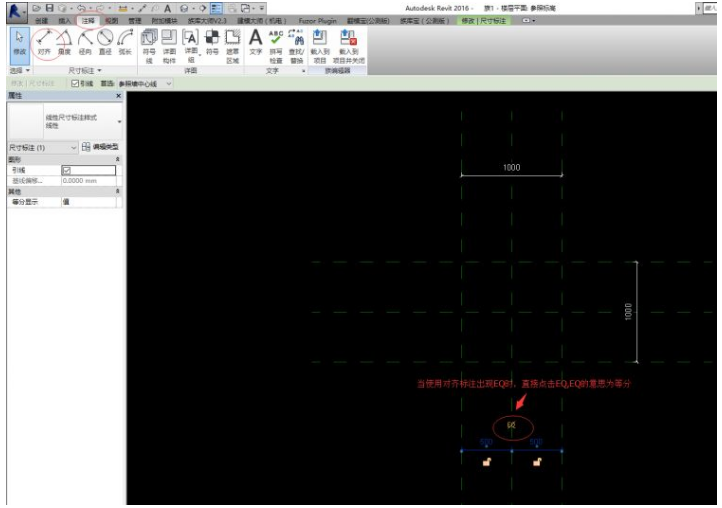Pick the 直径 diameter dimension tool
The width and height of the screenshot is (722, 508).
(x=105, y=42)
